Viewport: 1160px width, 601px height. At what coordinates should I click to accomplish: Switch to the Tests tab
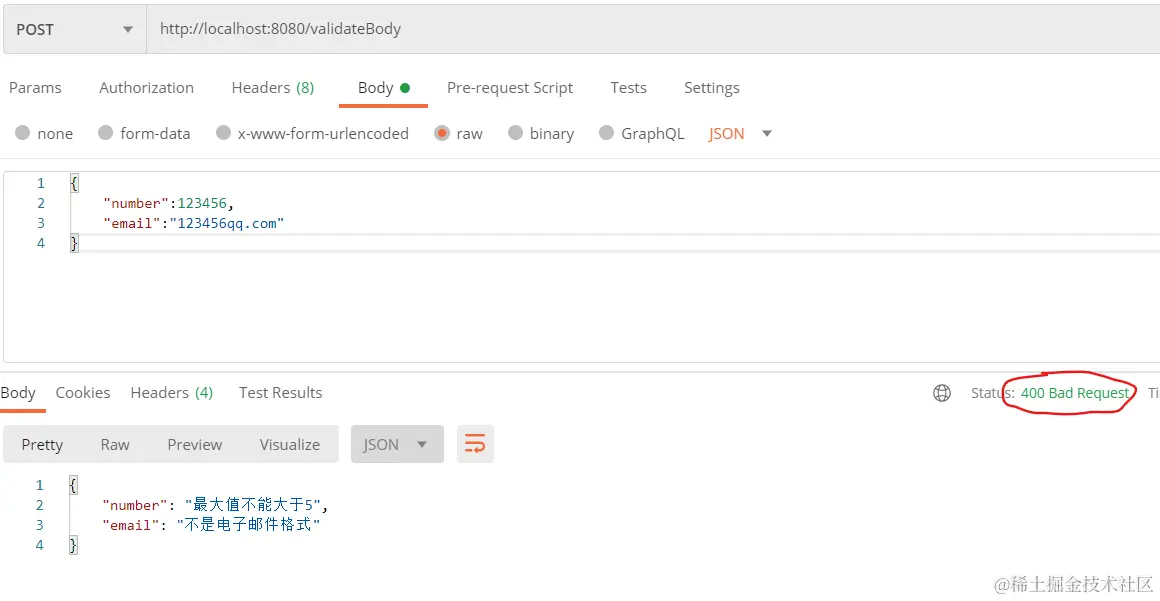[x=628, y=87]
